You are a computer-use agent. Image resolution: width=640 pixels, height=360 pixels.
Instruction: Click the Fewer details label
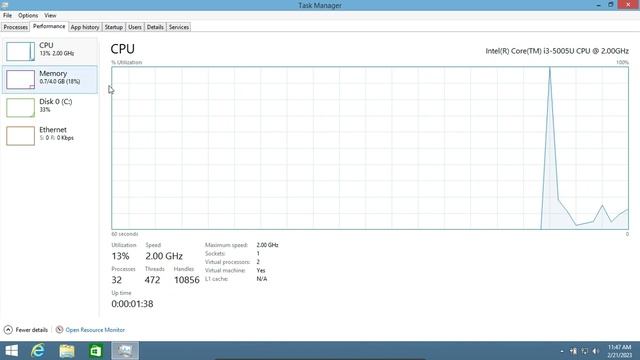coord(32,330)
